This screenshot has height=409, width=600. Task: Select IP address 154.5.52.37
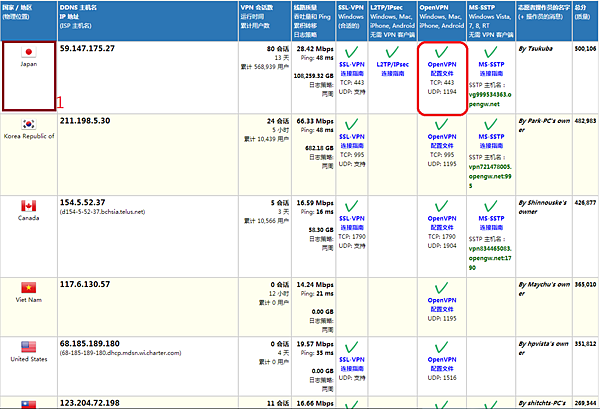click(82, 202)
